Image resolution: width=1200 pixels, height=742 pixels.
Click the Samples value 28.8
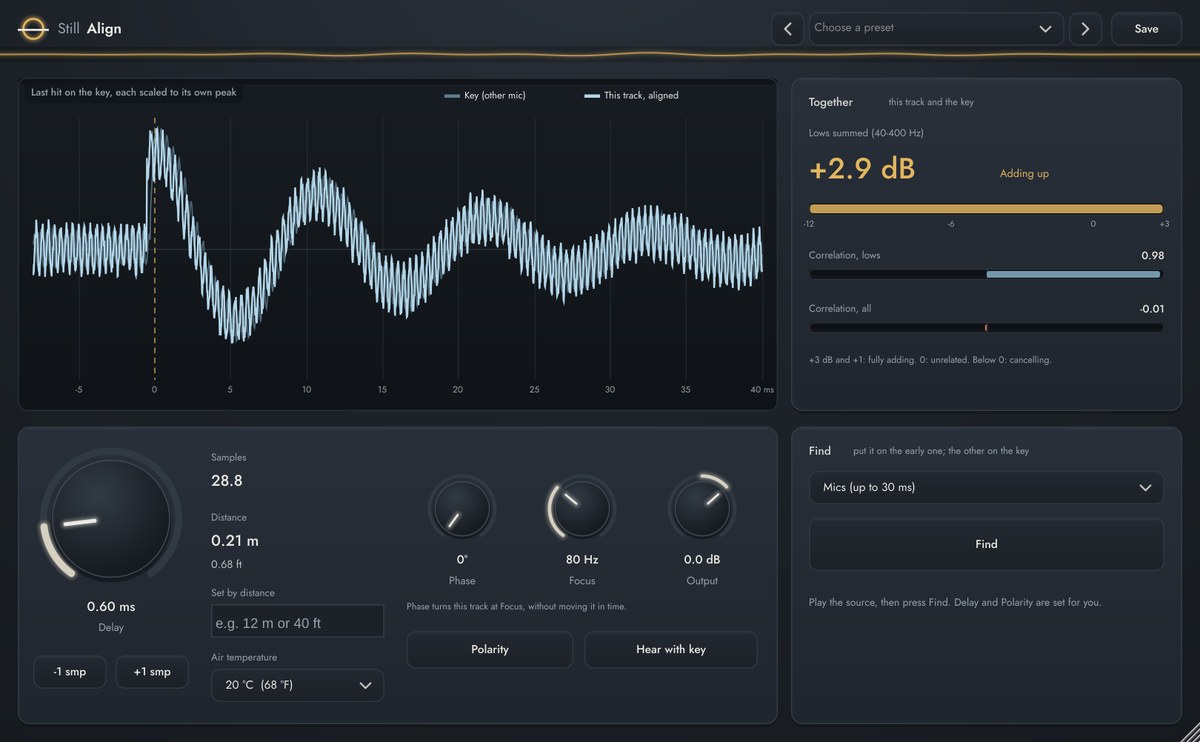227,481
